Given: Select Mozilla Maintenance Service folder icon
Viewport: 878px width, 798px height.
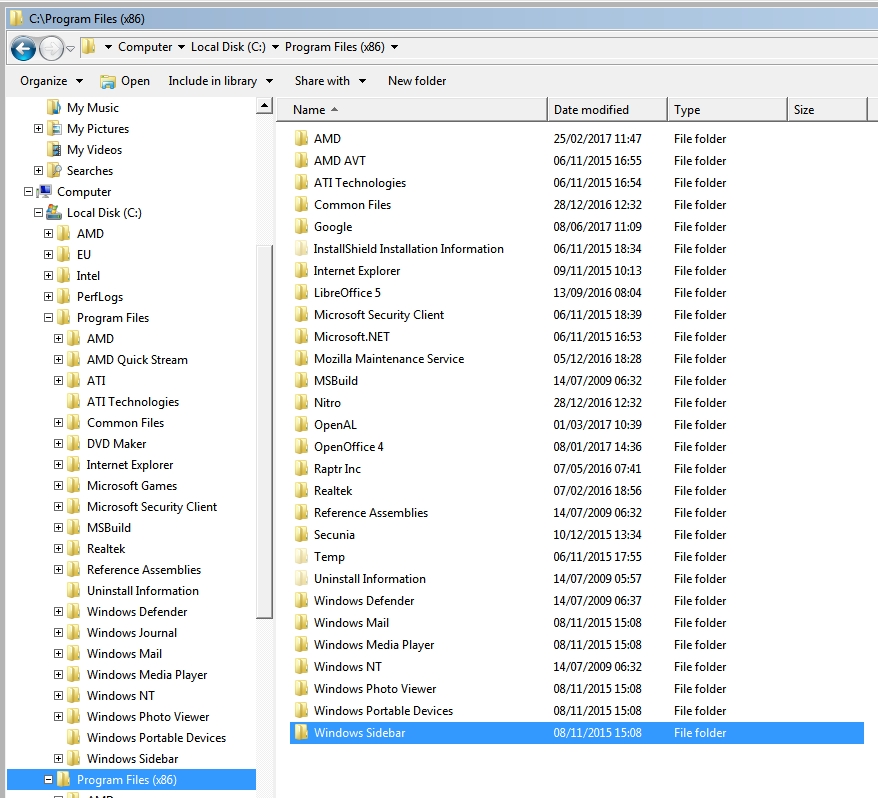Looking at the screenshot, I should 301,358.
